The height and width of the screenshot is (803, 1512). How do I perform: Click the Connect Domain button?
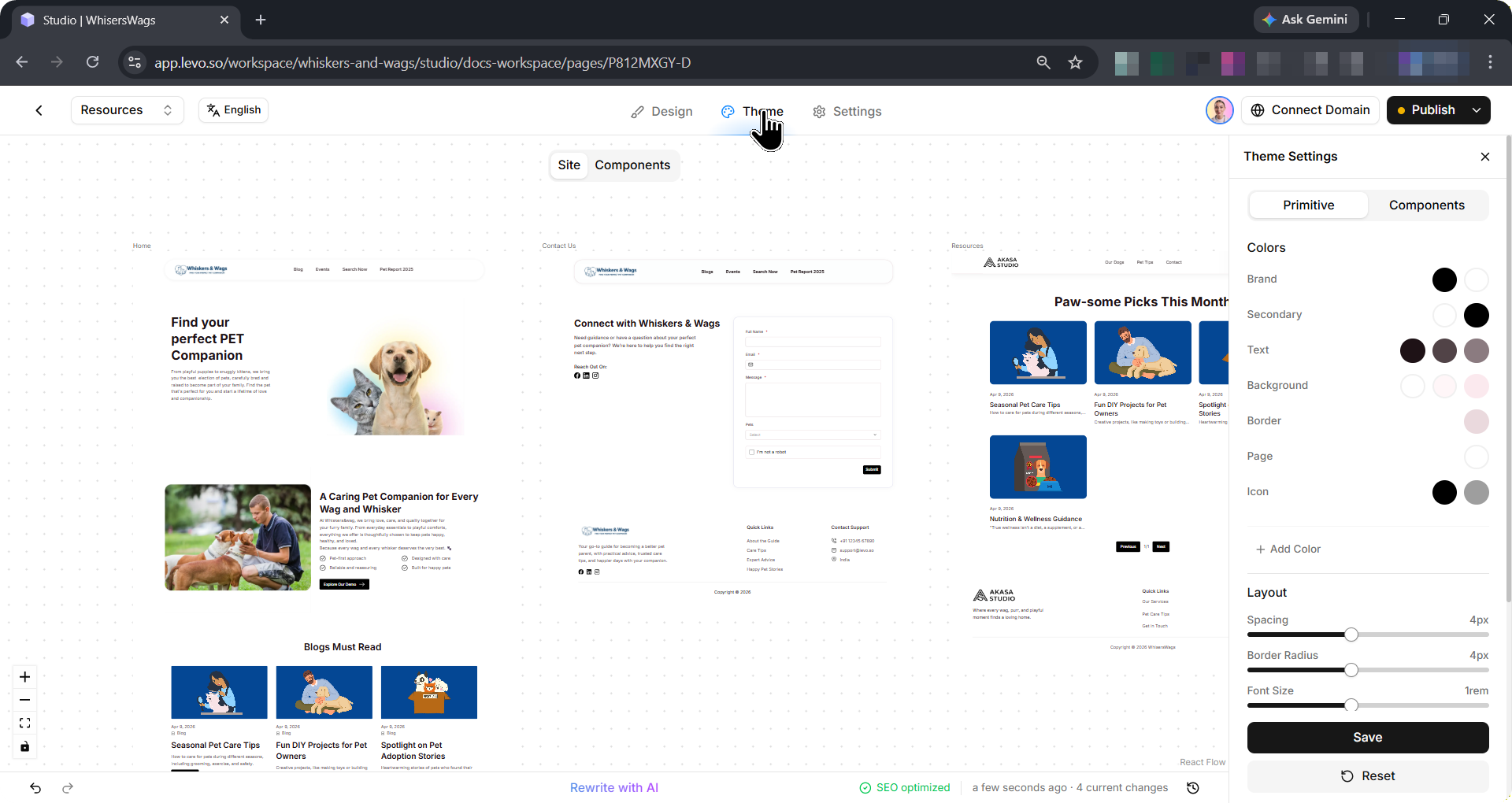[1310, 110]
